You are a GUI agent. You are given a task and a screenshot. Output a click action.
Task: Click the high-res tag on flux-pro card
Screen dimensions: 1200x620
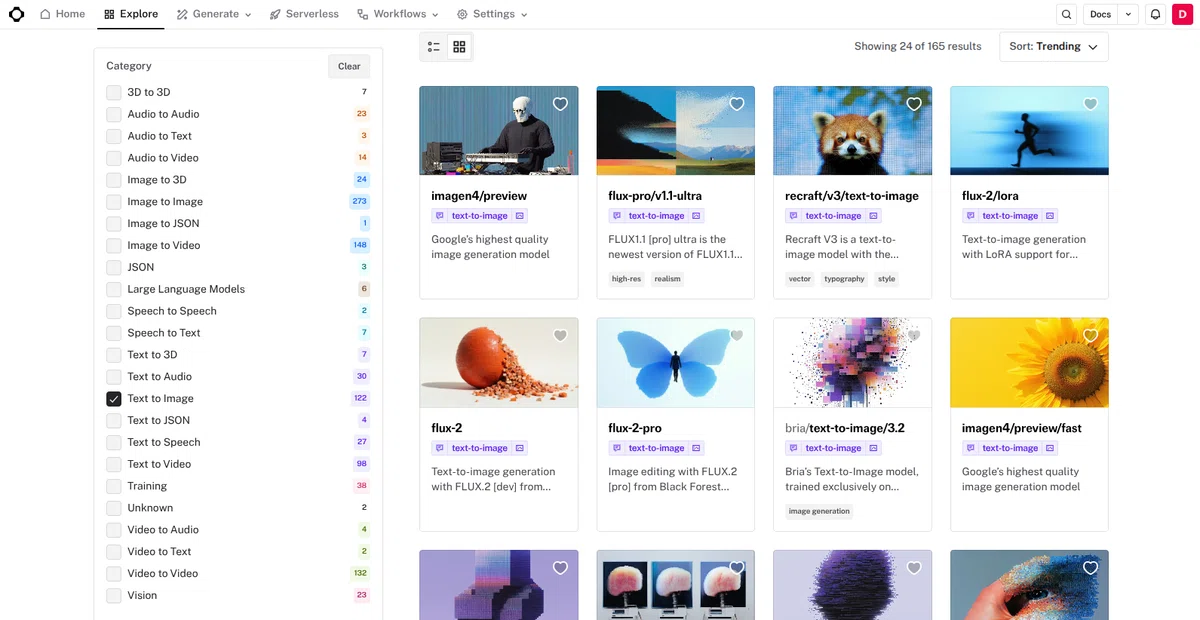pyautogui.click(x=626, y=279)
